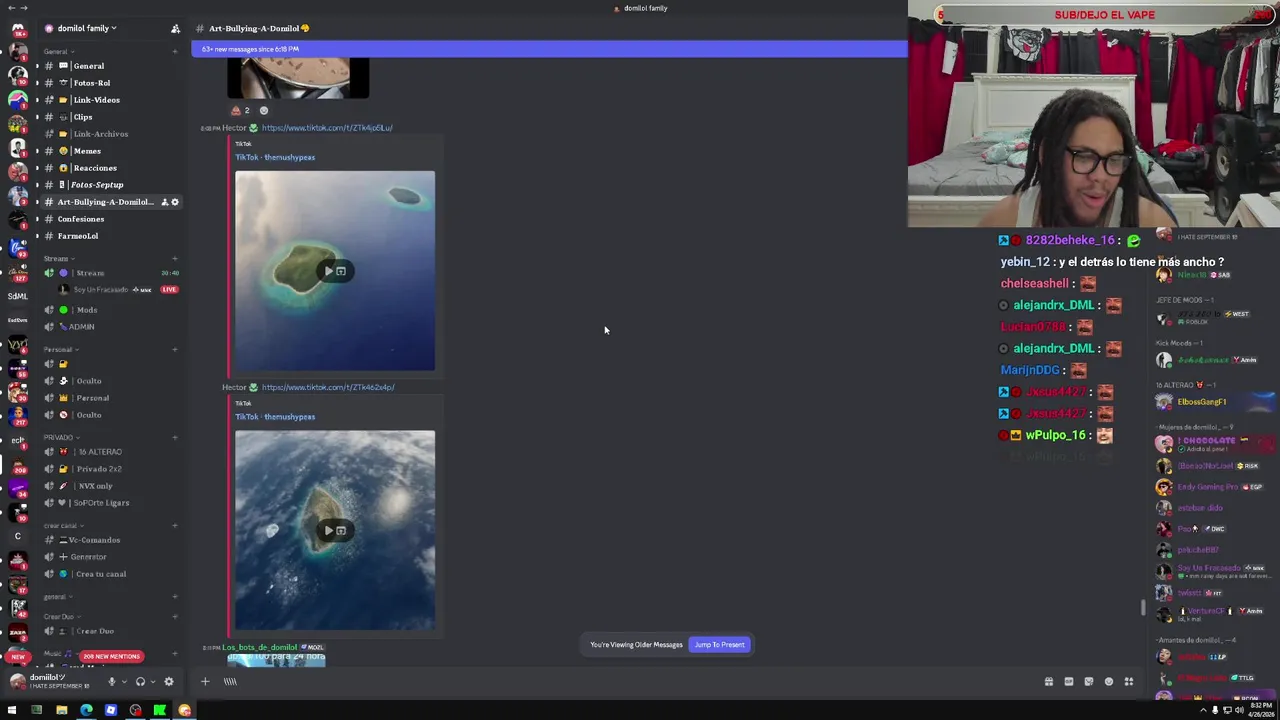Click the invite people icon by server name
Image resolution: width=1280 pixels, height=720 pixels.
175,28
